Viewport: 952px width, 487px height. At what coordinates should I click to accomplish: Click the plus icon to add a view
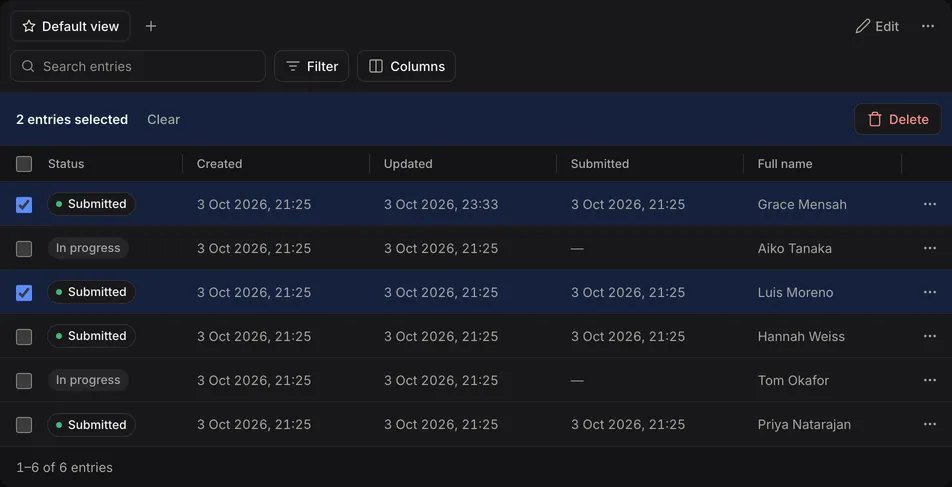coord(151,26)
